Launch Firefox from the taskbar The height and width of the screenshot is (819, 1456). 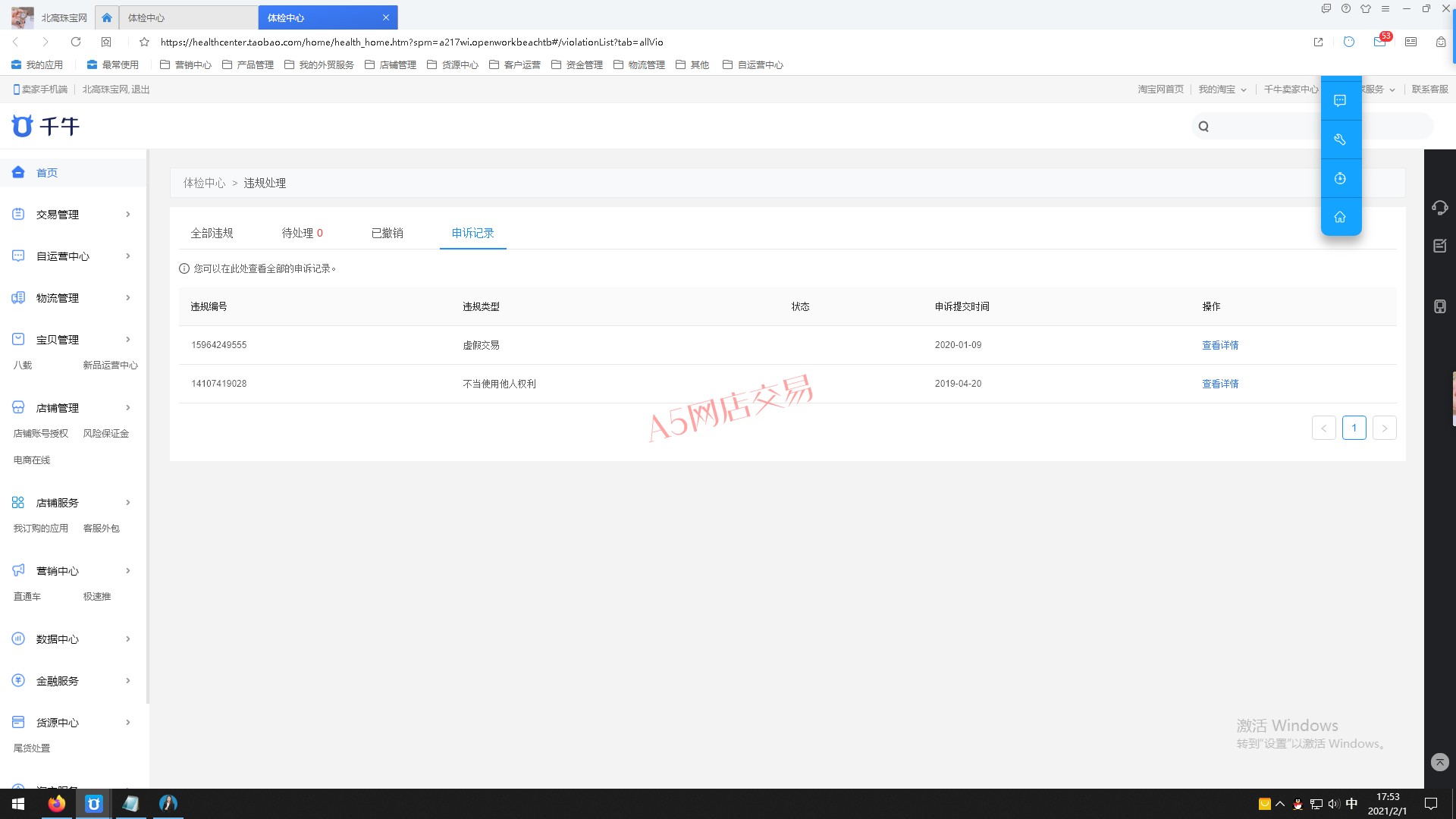pyautogui.click(x=57, y=804)
